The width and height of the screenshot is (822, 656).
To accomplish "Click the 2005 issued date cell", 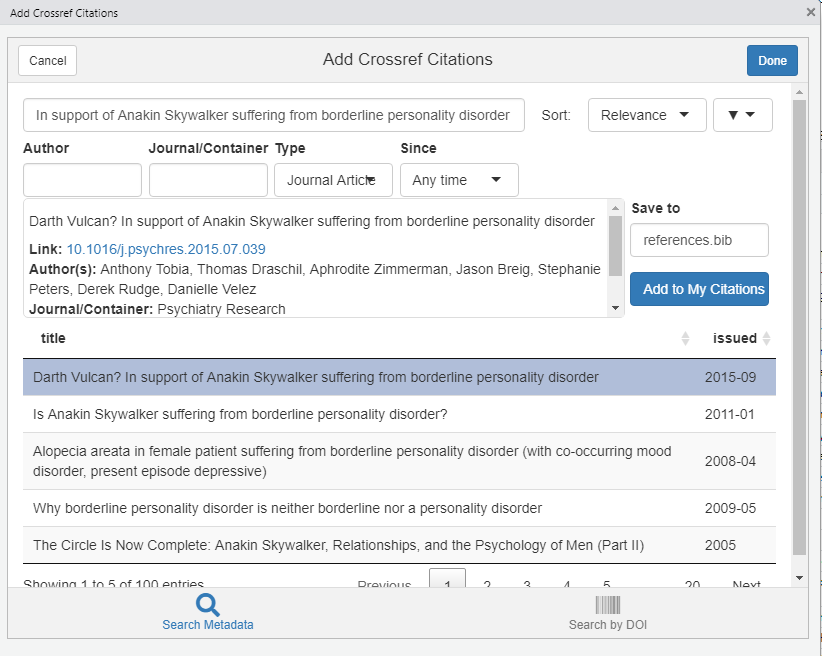I will (720, 545).
